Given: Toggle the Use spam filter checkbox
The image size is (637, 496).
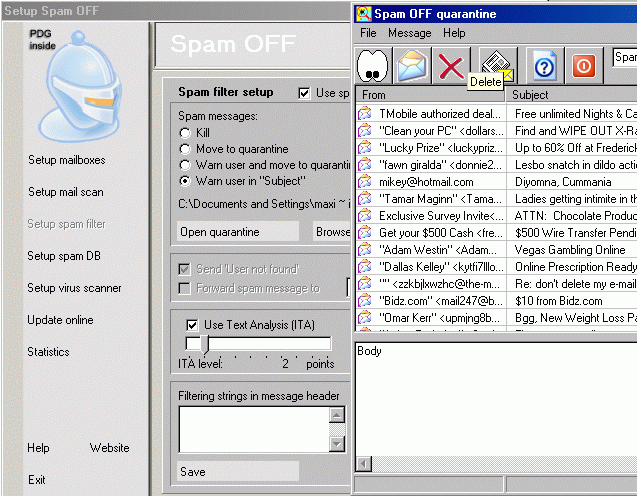Looking at the screenshot, I should click(x=304, y=93).
